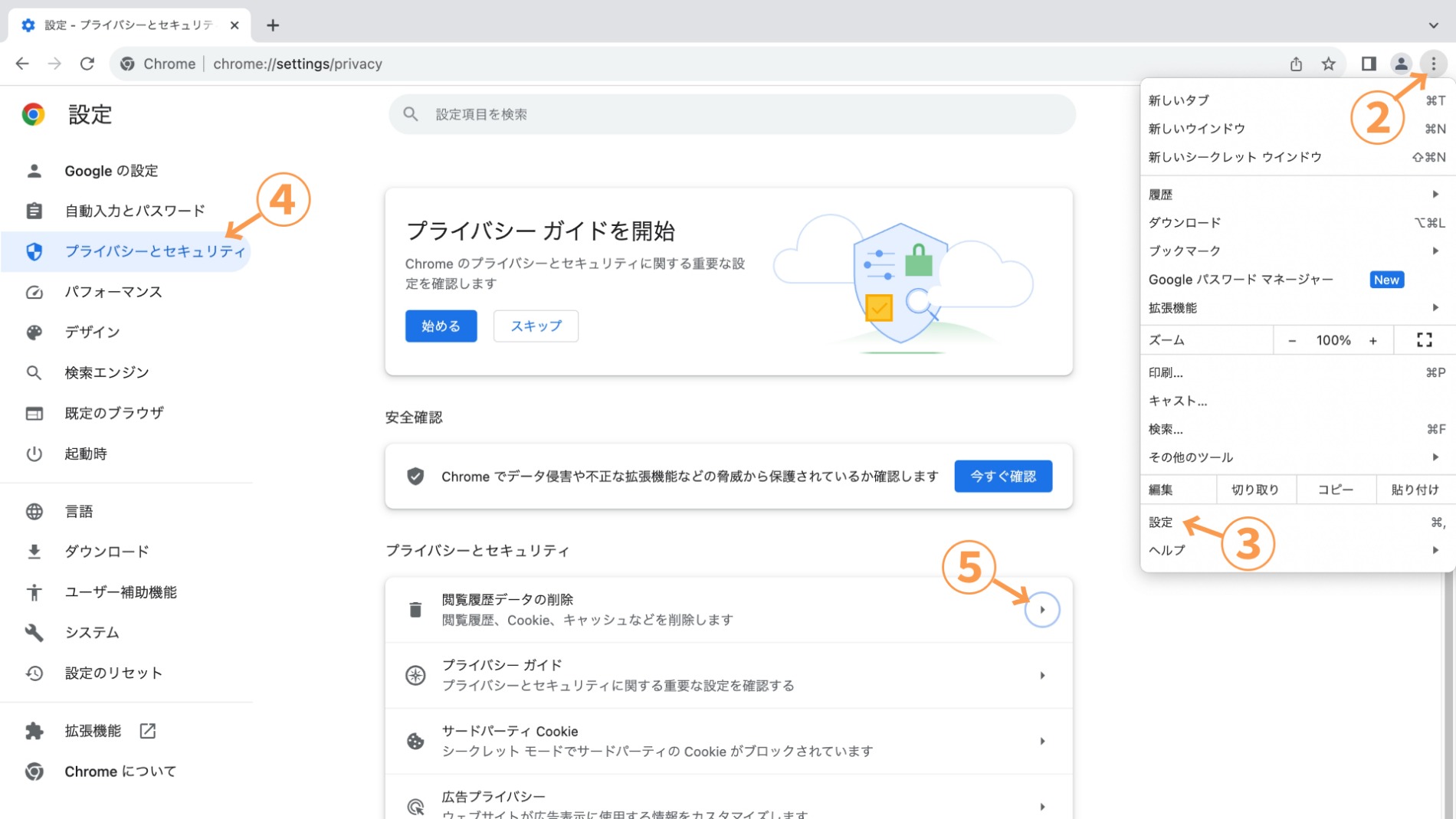Open Google パスワード マネージャー

tap(1297, 280)
